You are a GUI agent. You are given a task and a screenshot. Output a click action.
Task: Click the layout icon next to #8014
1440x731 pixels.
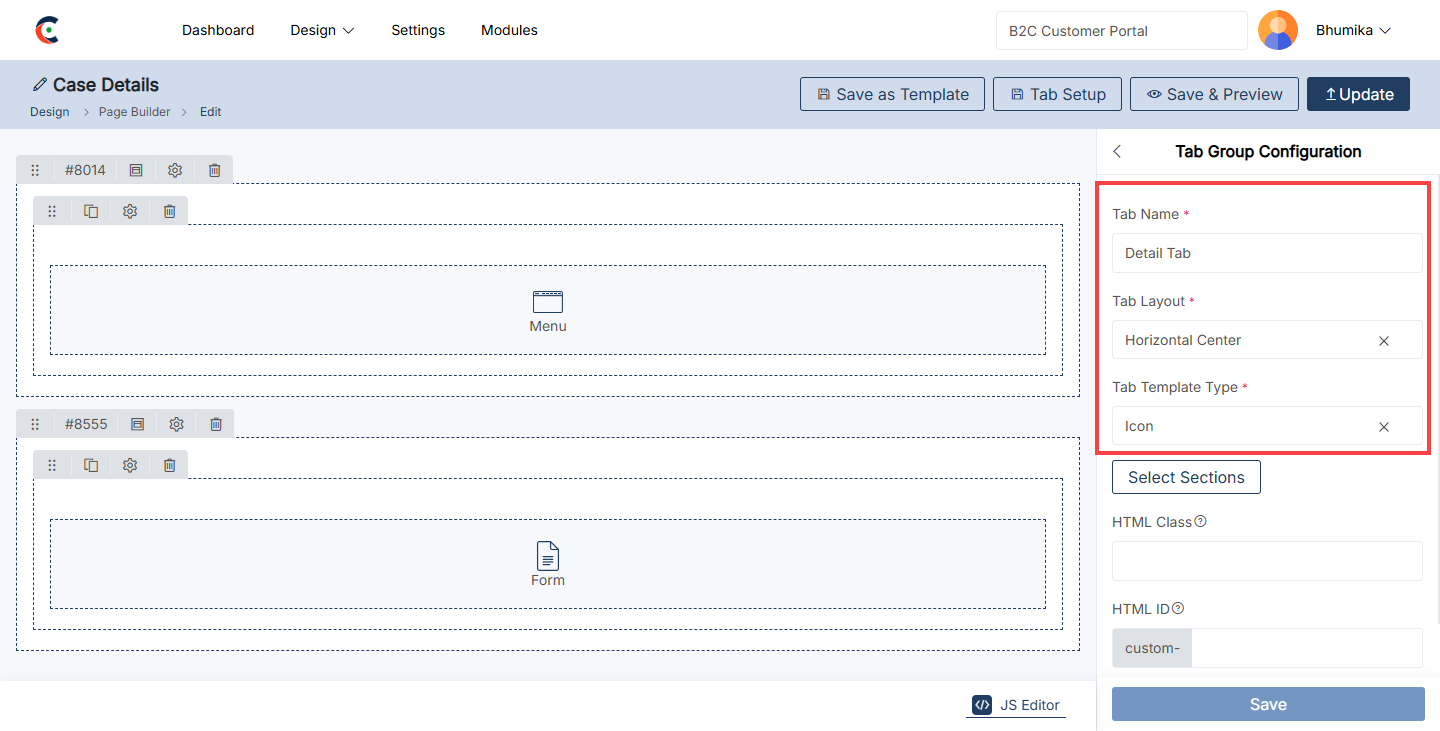pyautogui.click(x=136, y=170)
